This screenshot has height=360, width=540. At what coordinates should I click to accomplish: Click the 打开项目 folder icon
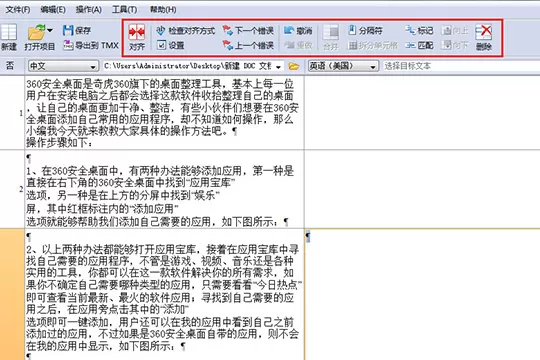pyautogui.click(x=37, y=32)
